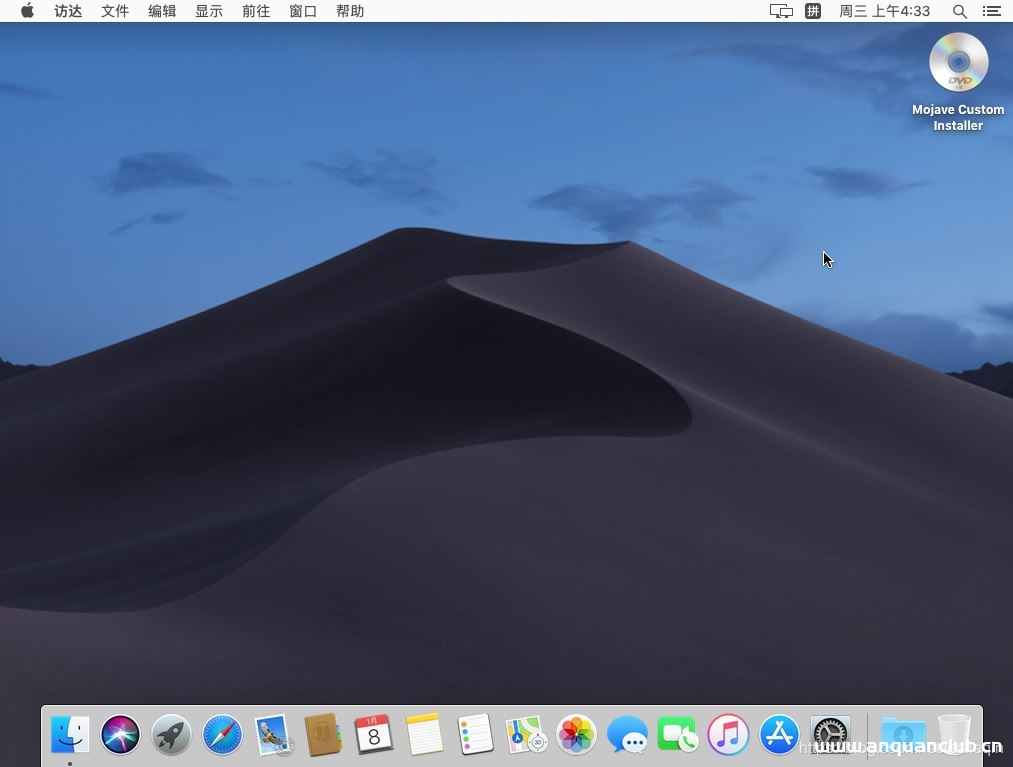This screenshot has height=767, width=1013.
Task: Launch Siri from the Dock
Action: click(121, 735)
